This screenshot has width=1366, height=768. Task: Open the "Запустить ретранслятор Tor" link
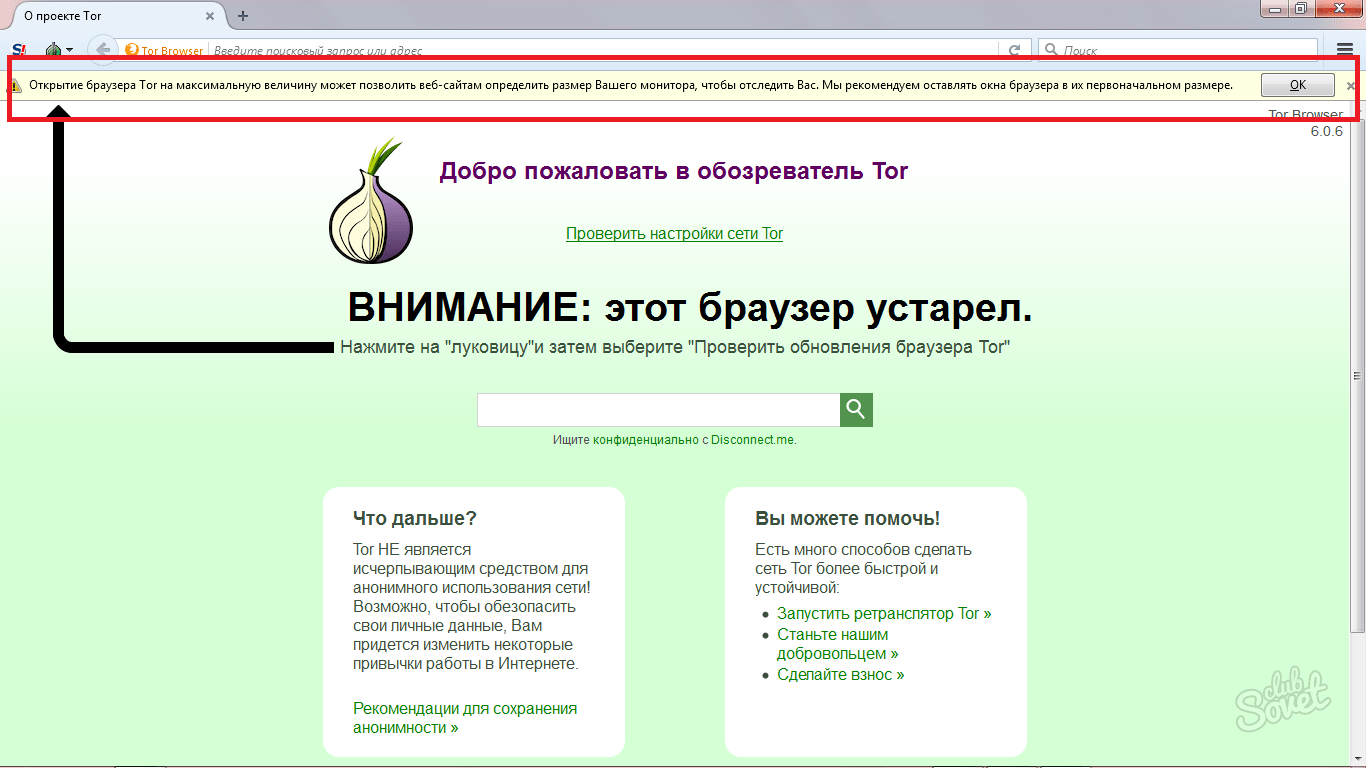pyautogui.click(x=884, y=614)
